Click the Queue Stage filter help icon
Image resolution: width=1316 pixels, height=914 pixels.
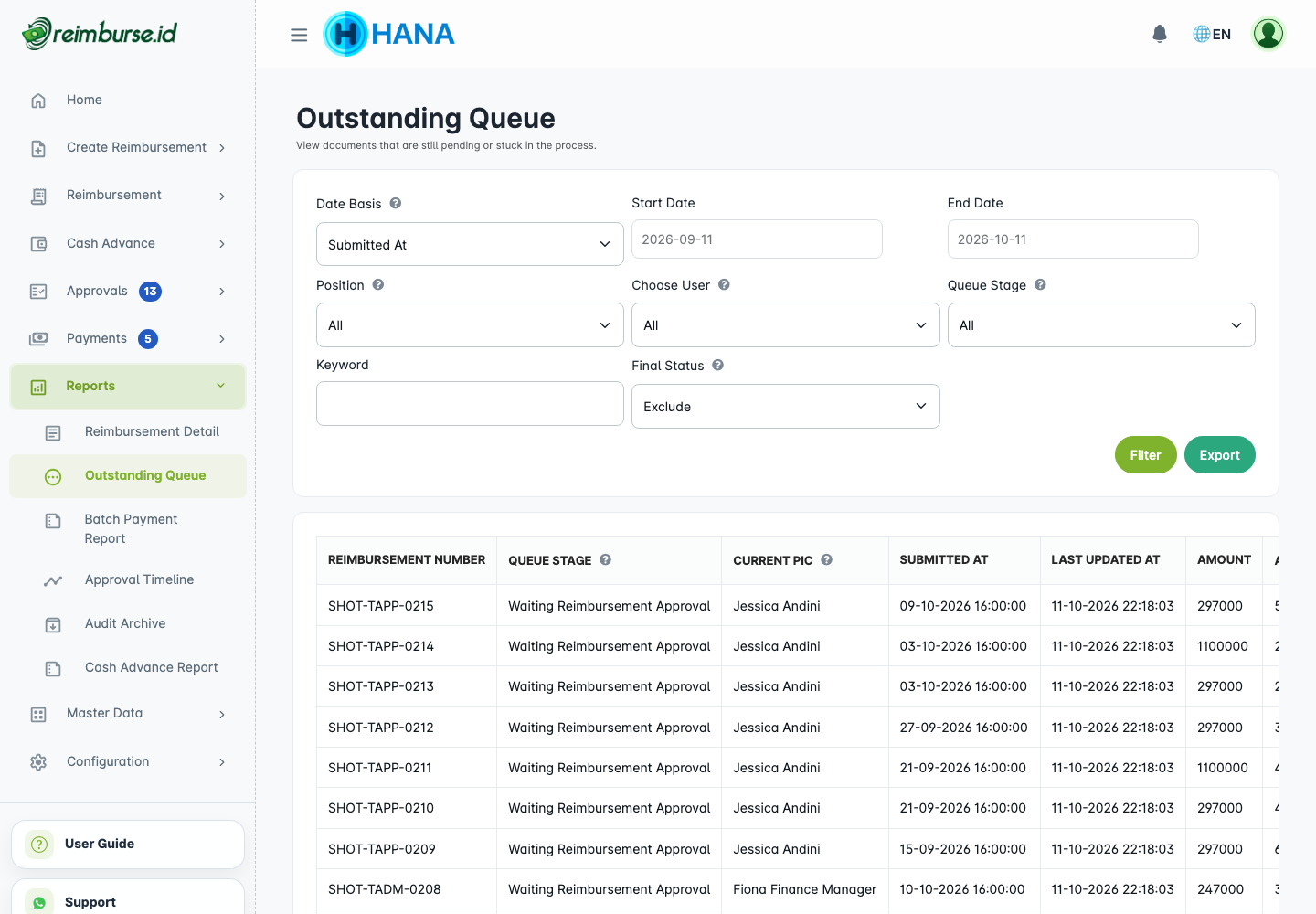[x=1040, y=284]
